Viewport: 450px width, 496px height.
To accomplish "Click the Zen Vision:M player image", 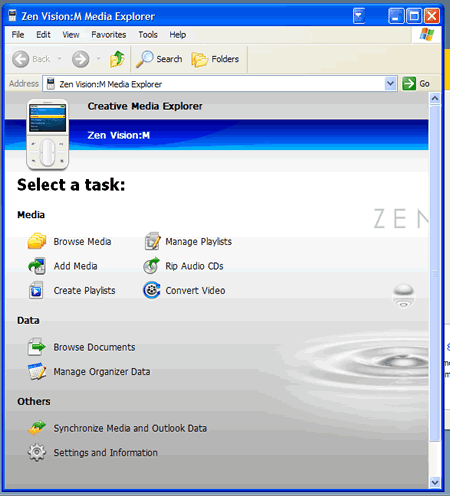I will pyautogui.click(x=48, y=134).
